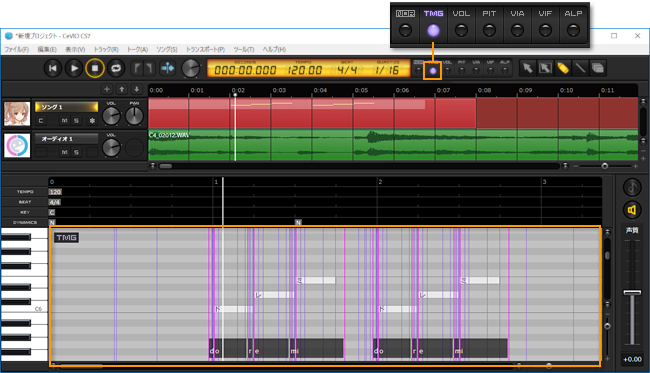Select the boxed-arrow range selection tool
Screen dimensions: 650x373
click(x=545, y=68)
